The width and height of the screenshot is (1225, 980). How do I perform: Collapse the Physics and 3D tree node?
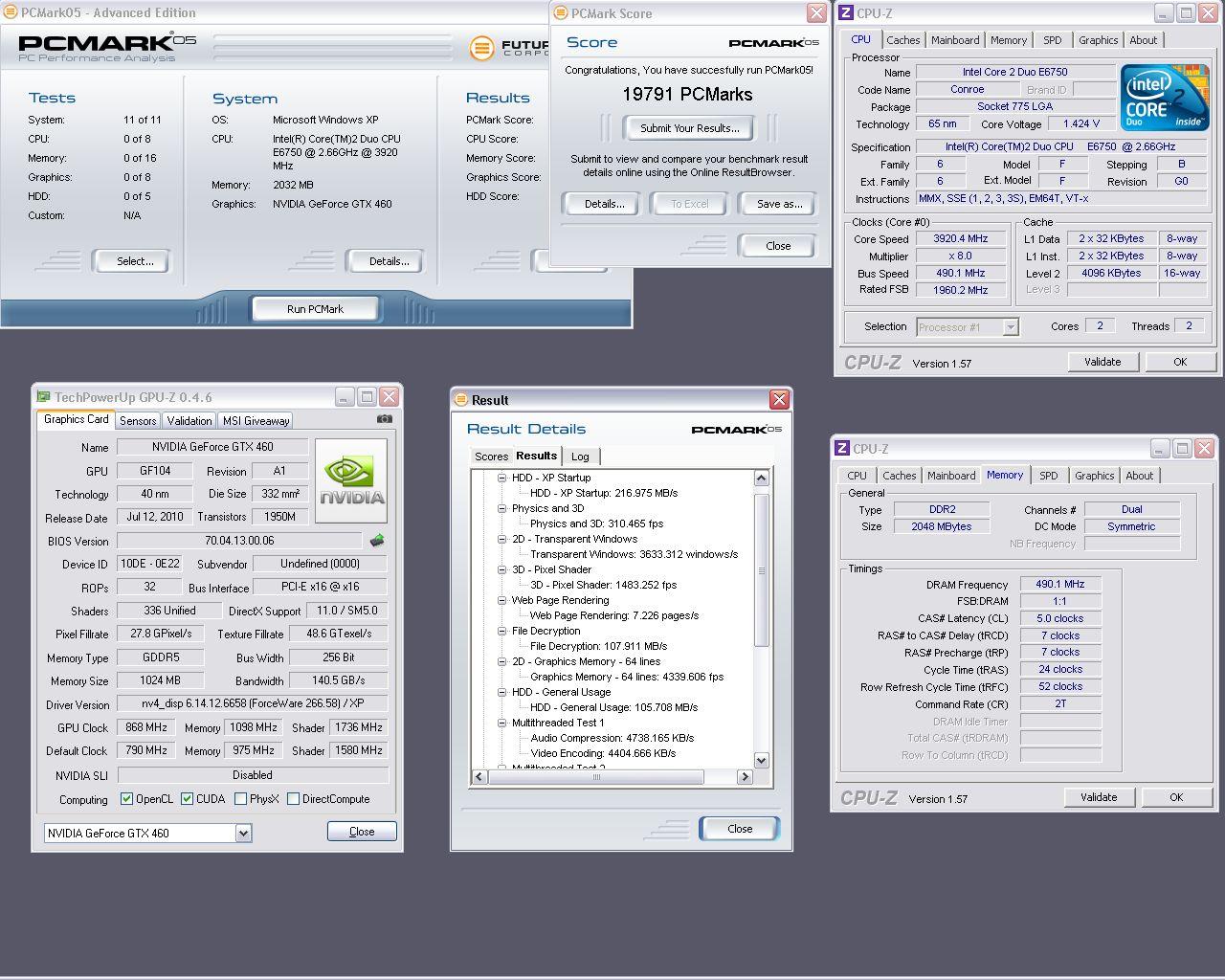(x=501, y=508)
